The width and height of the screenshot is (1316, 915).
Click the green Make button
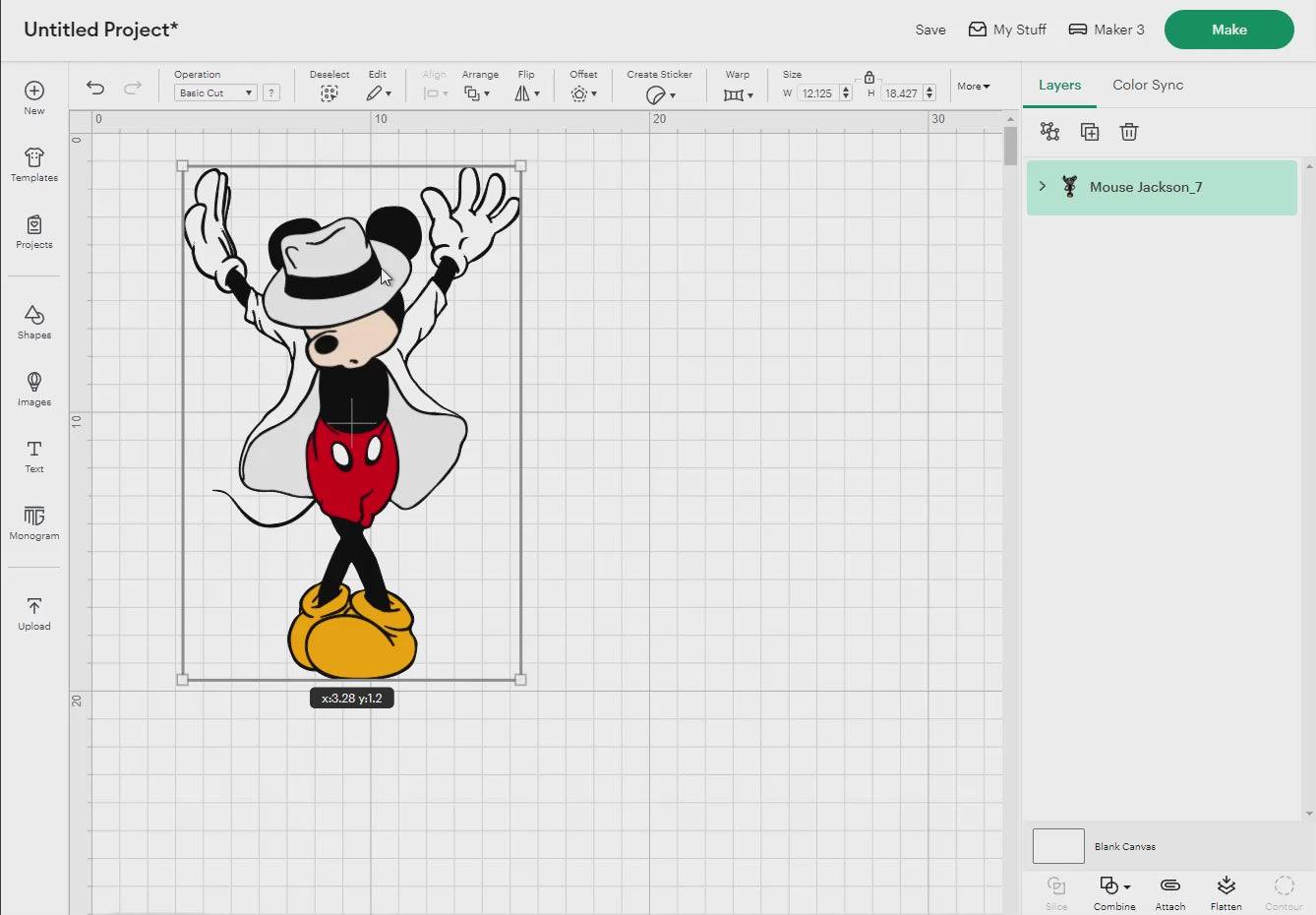click(1228, 30)
